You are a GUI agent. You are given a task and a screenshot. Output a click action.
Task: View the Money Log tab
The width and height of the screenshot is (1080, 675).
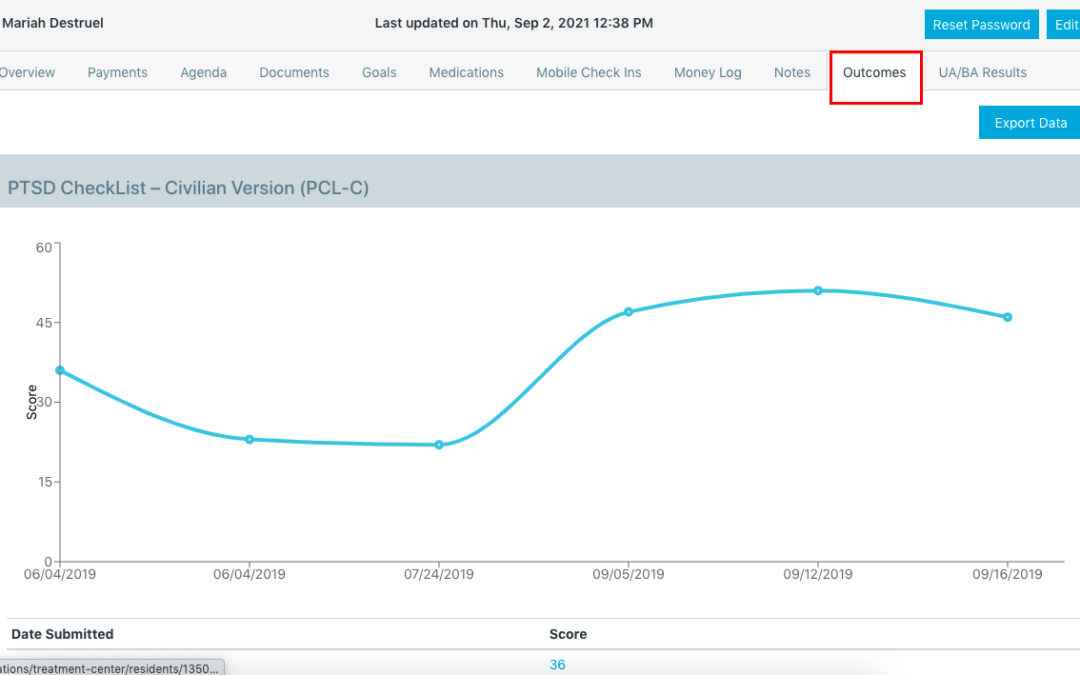click(x=707, y=72)
